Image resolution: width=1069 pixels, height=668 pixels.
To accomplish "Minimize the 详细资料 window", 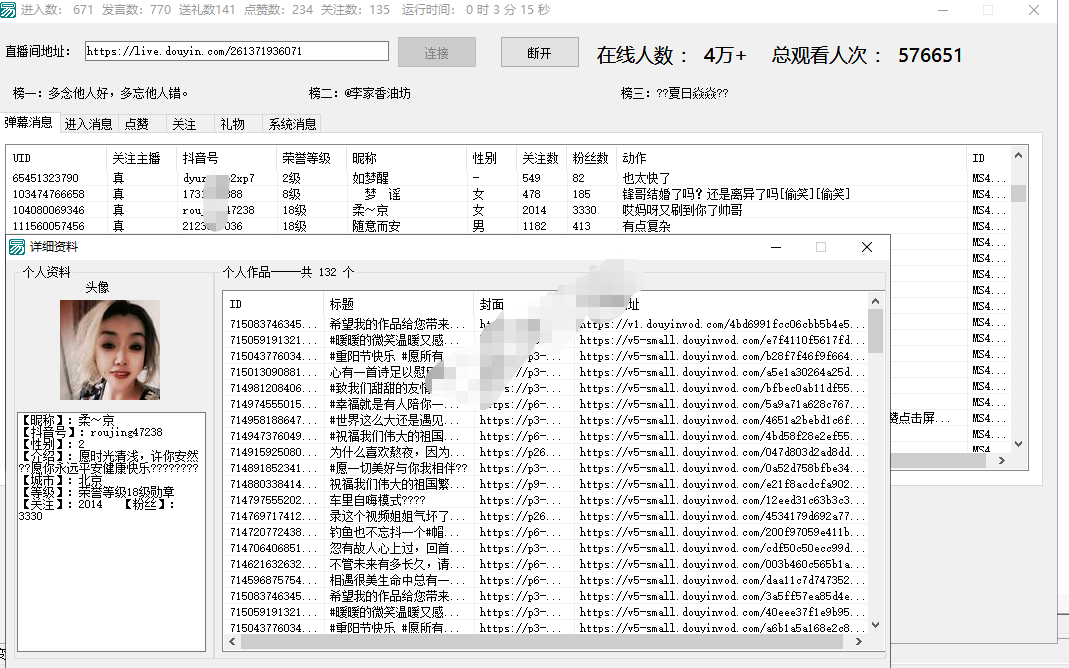I will [775, 247].
